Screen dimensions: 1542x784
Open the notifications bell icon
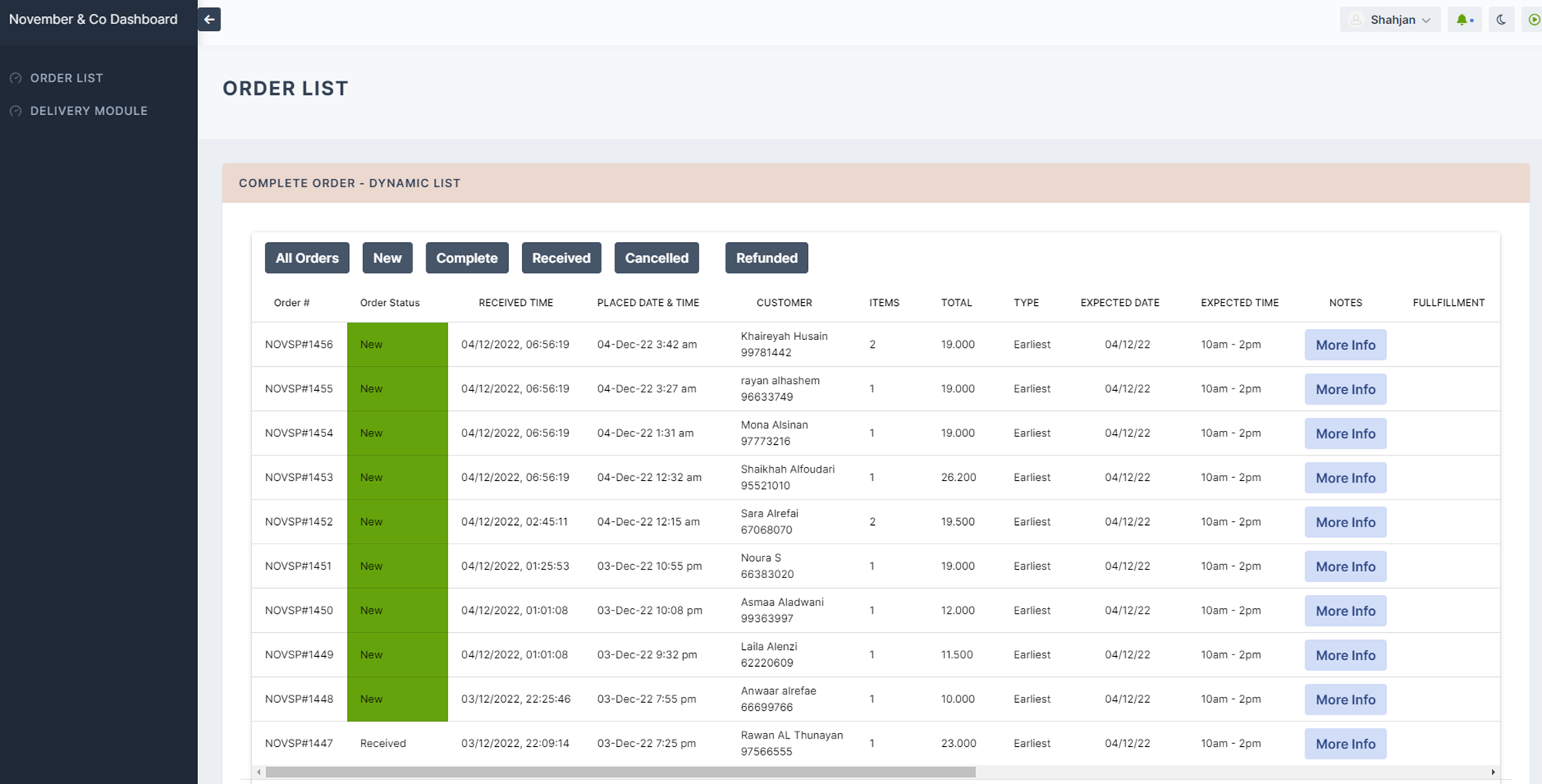tap(1462, 20)
